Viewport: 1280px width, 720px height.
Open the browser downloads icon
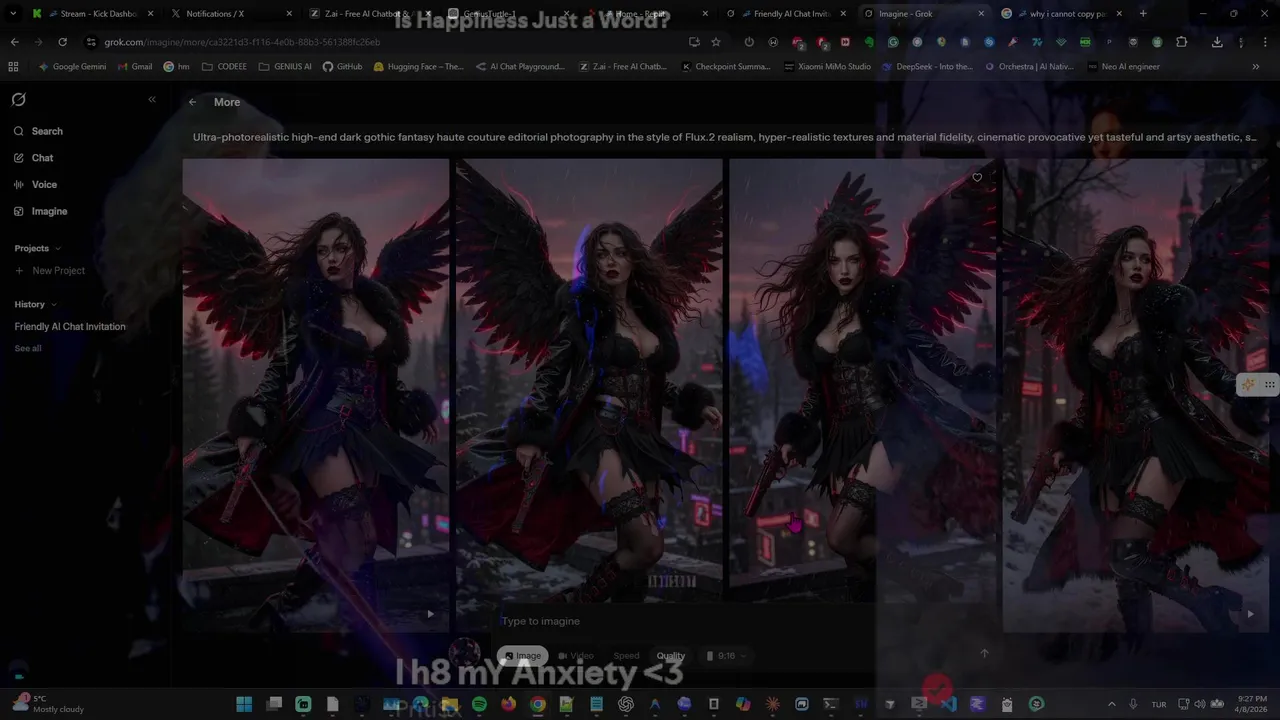pyautogui.click(x=1217, y=42)
